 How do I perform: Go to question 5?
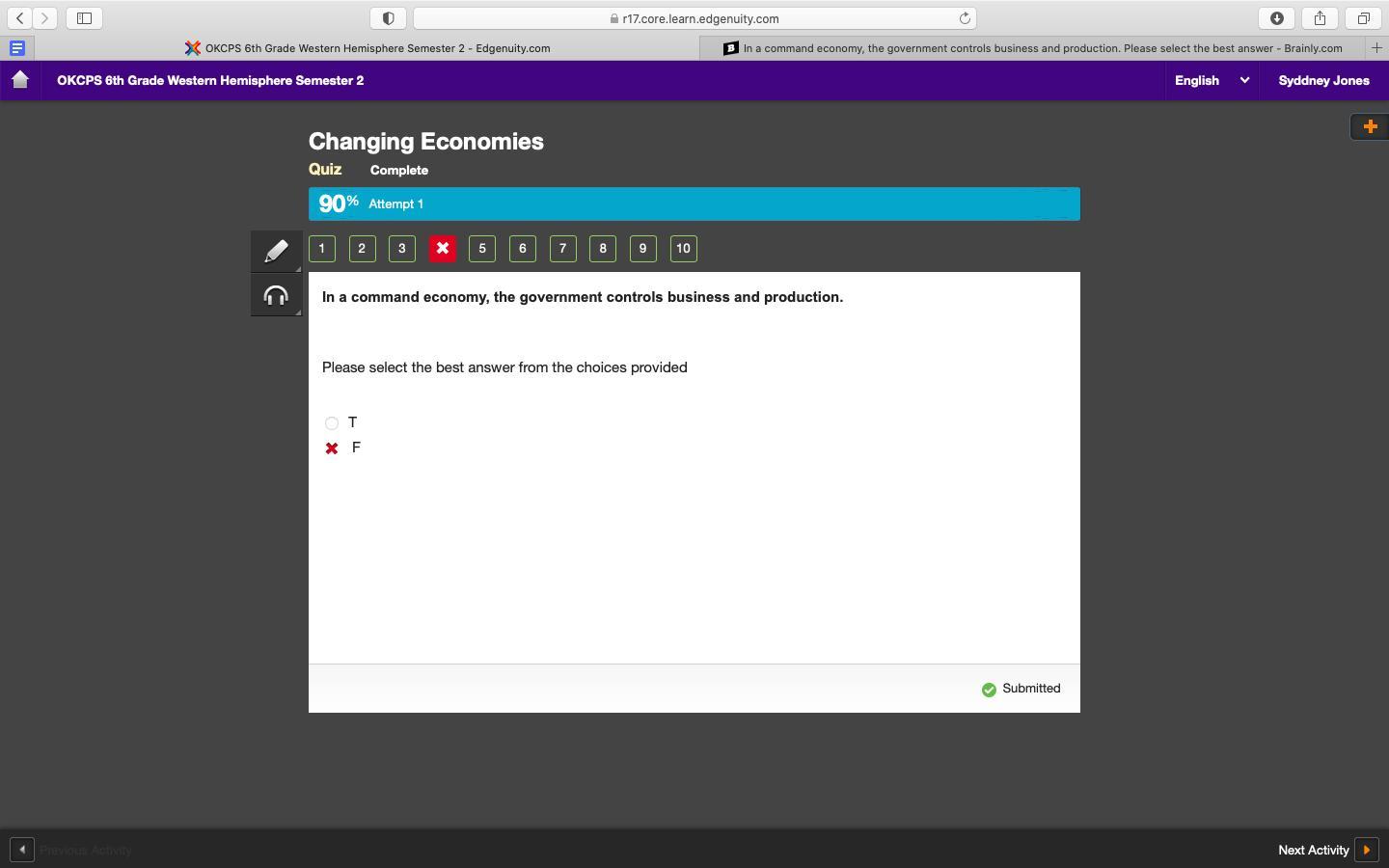click(482, 249)
